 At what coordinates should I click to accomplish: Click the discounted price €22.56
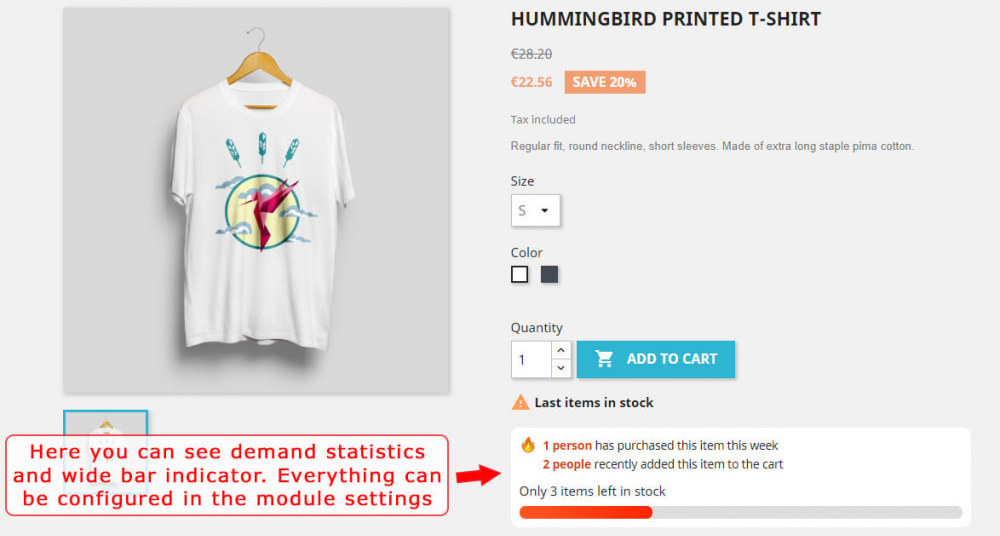531,82
